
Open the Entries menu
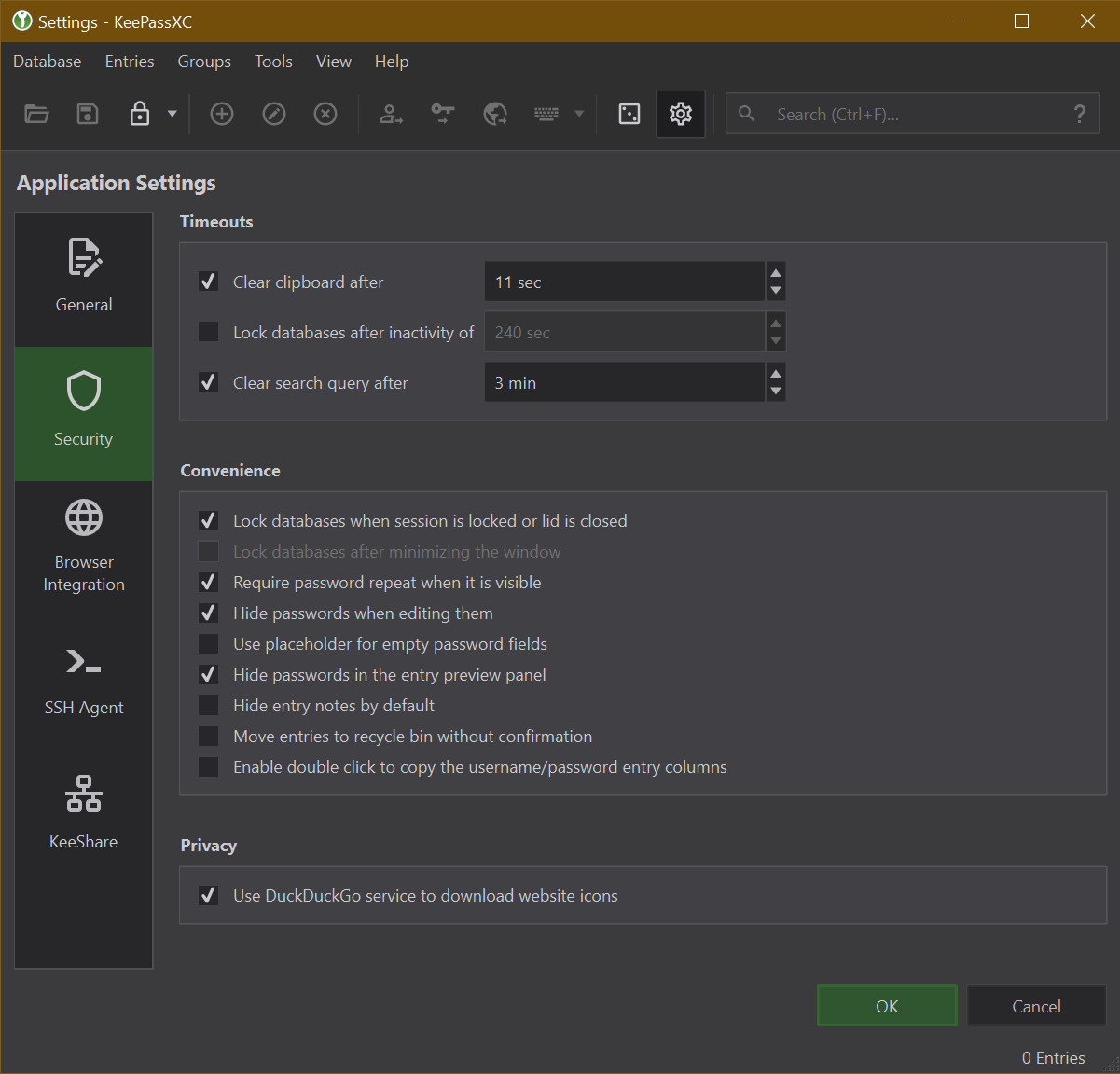[130, 62]
